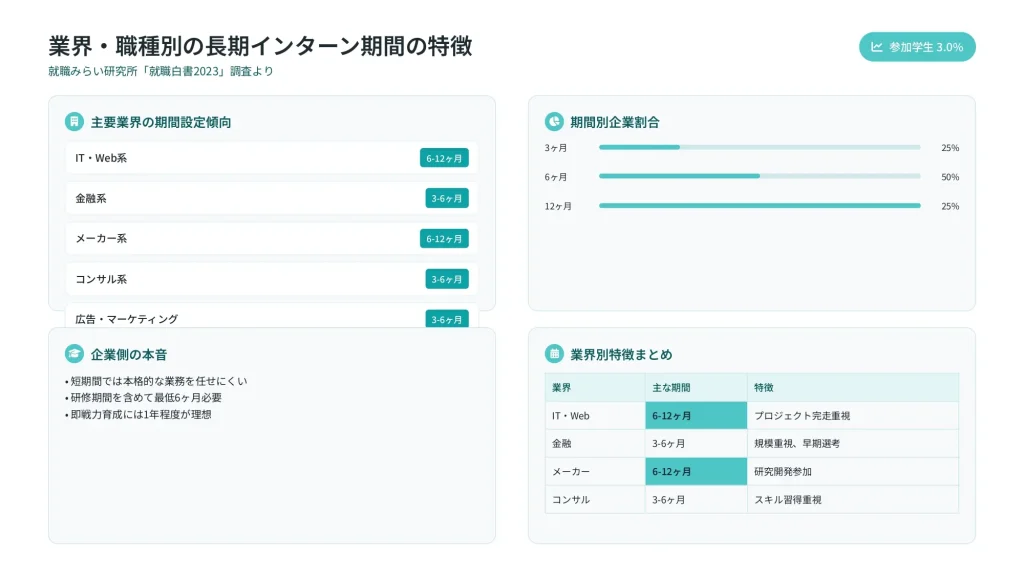1024x576 pixels.
Task: Click the chart line icon in 参加学生 badge
Action: pos(877,47)
